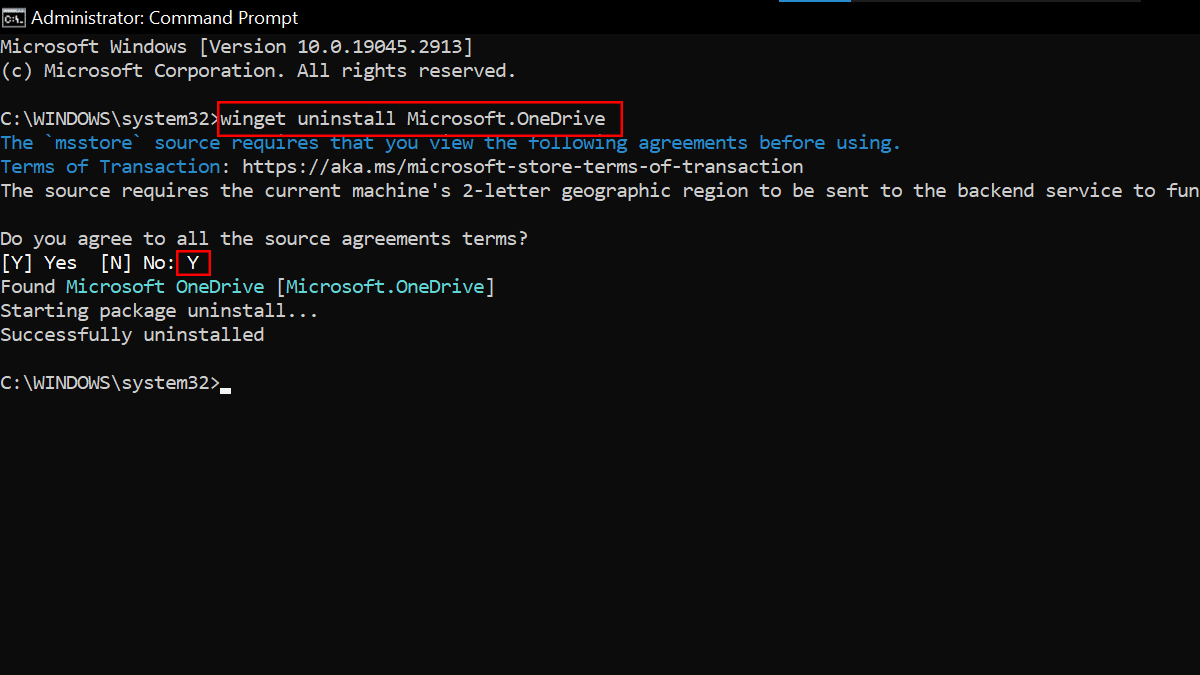Click the Command Prompt icon in title bar
1200x675 pixels.
(x=13, y=18)
